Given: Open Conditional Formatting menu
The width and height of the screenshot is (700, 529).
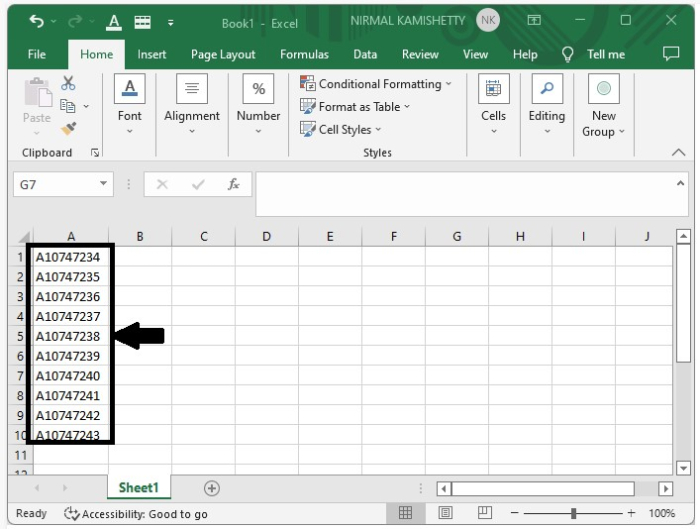Looking at the screenshot, I should [376, 84].
